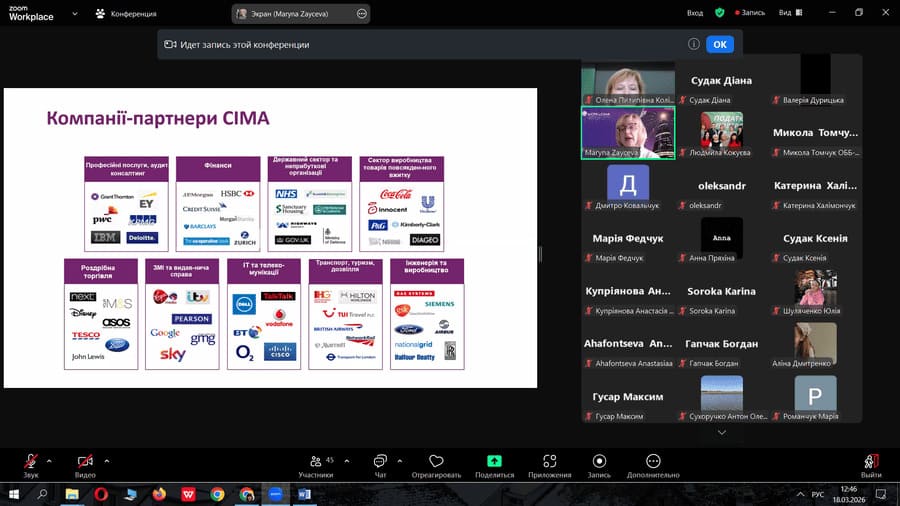Turn on camera with the Видео button
The image size is (900, 506).
click(x=85, y=464)
